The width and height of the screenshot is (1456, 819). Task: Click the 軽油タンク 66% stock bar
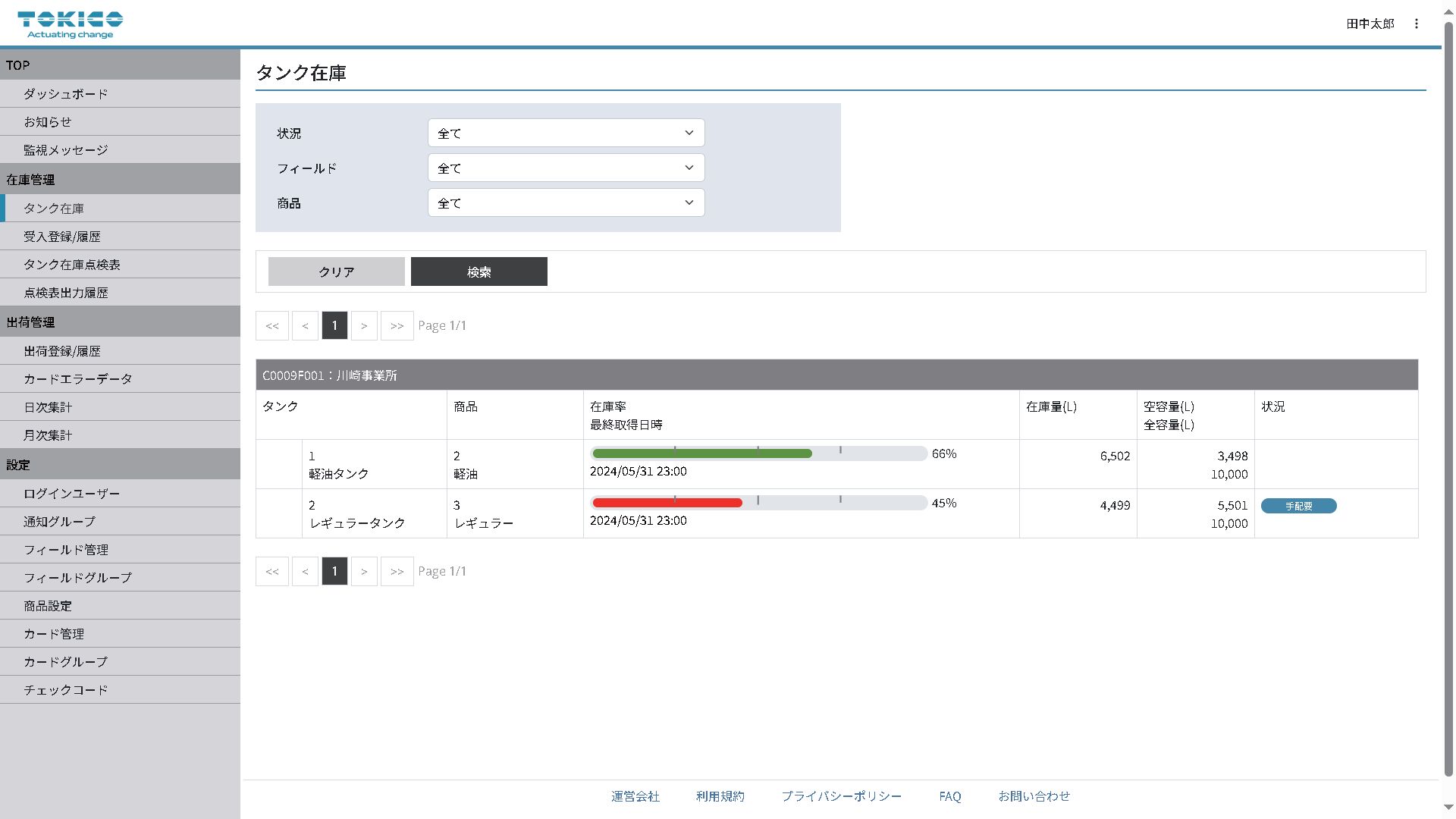click(758, 453)
